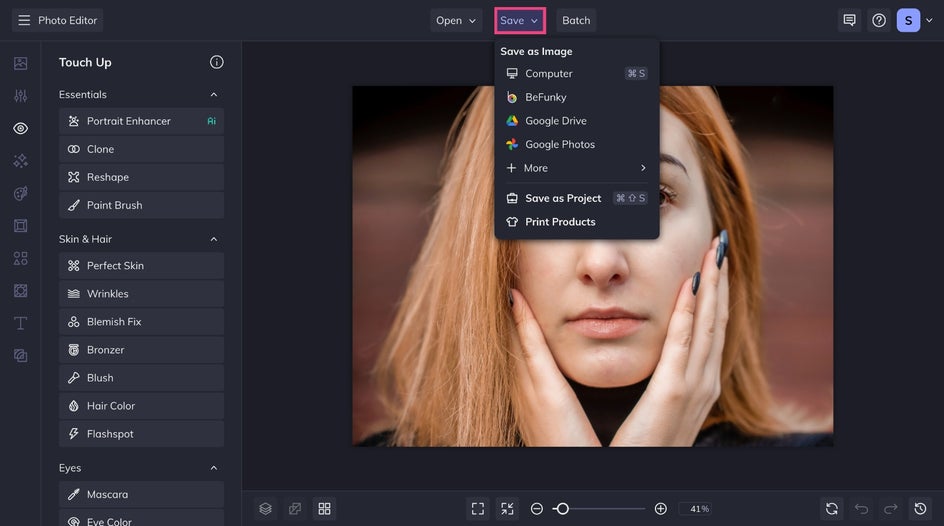Click the undo arrow icon
The height and width of the screenshot is (526, 944).
coord(861,509)
